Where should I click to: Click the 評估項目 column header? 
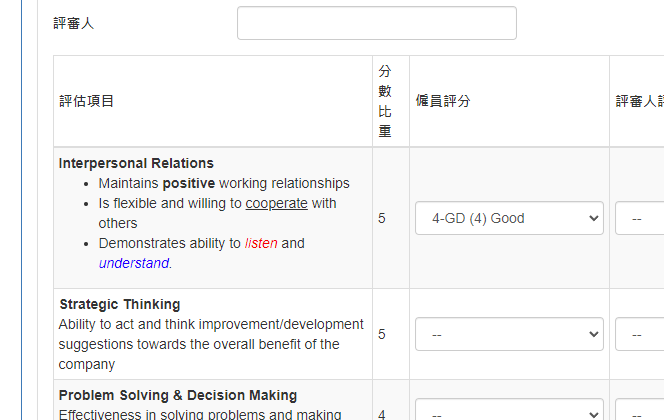point(86,101)
